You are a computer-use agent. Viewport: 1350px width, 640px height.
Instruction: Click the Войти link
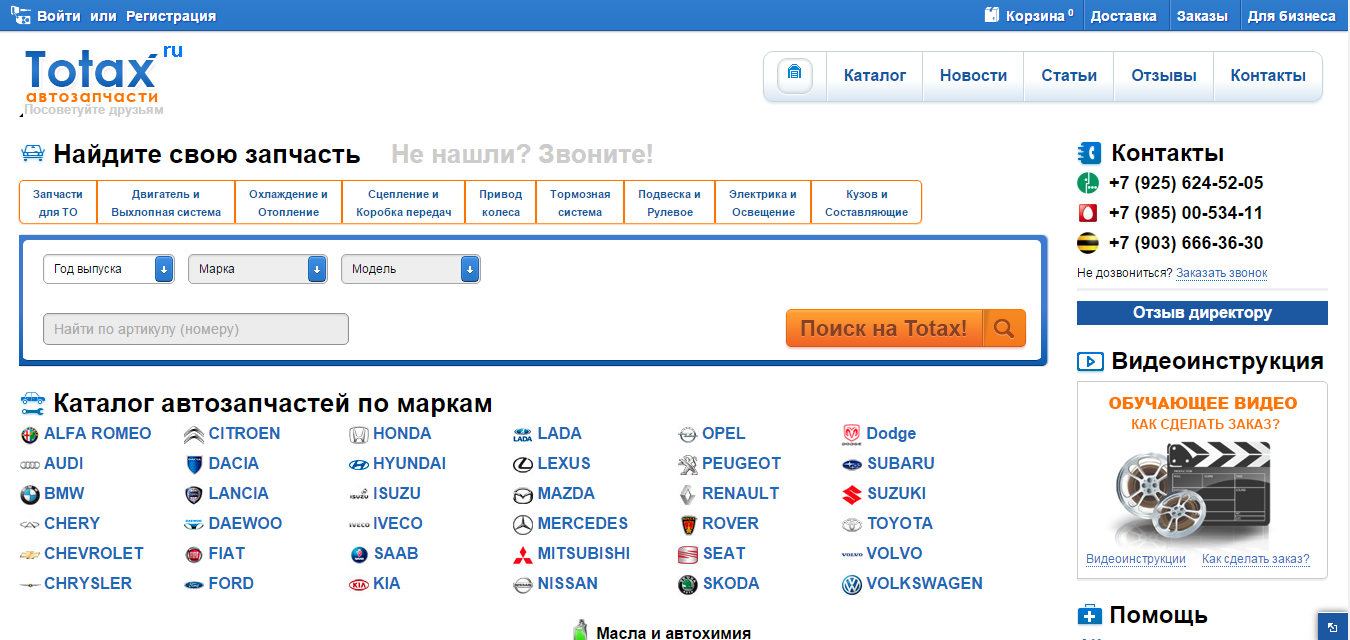tap(59, 16)
